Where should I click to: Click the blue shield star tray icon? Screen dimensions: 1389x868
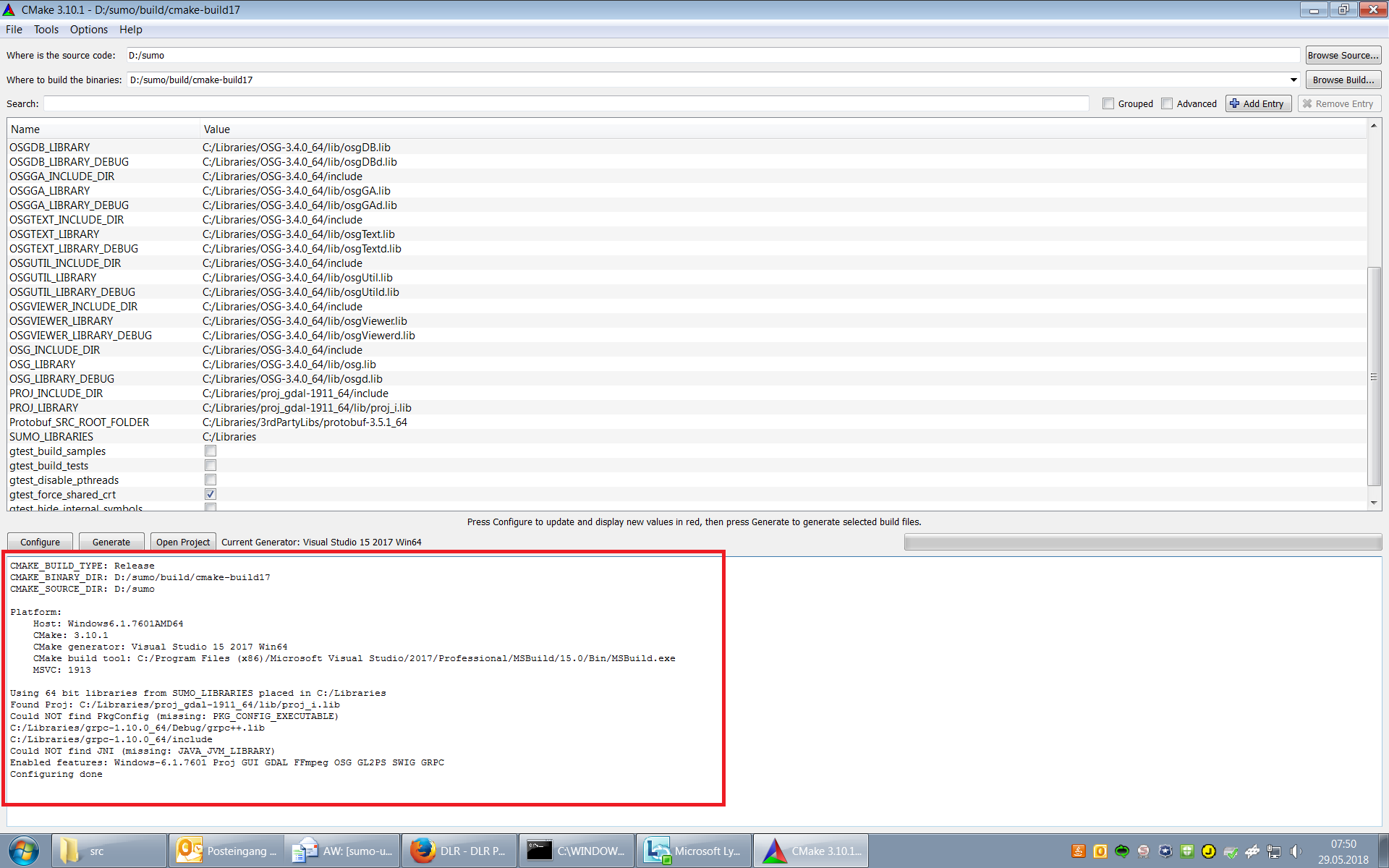point(1165,851)
